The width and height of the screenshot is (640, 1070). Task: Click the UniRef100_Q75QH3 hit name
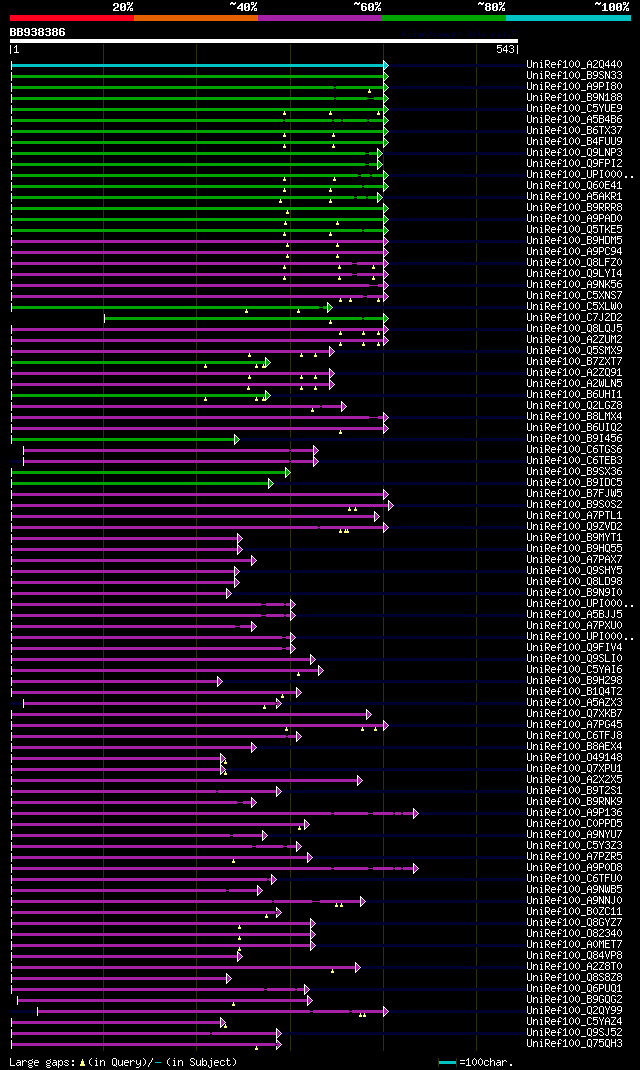574,1044
